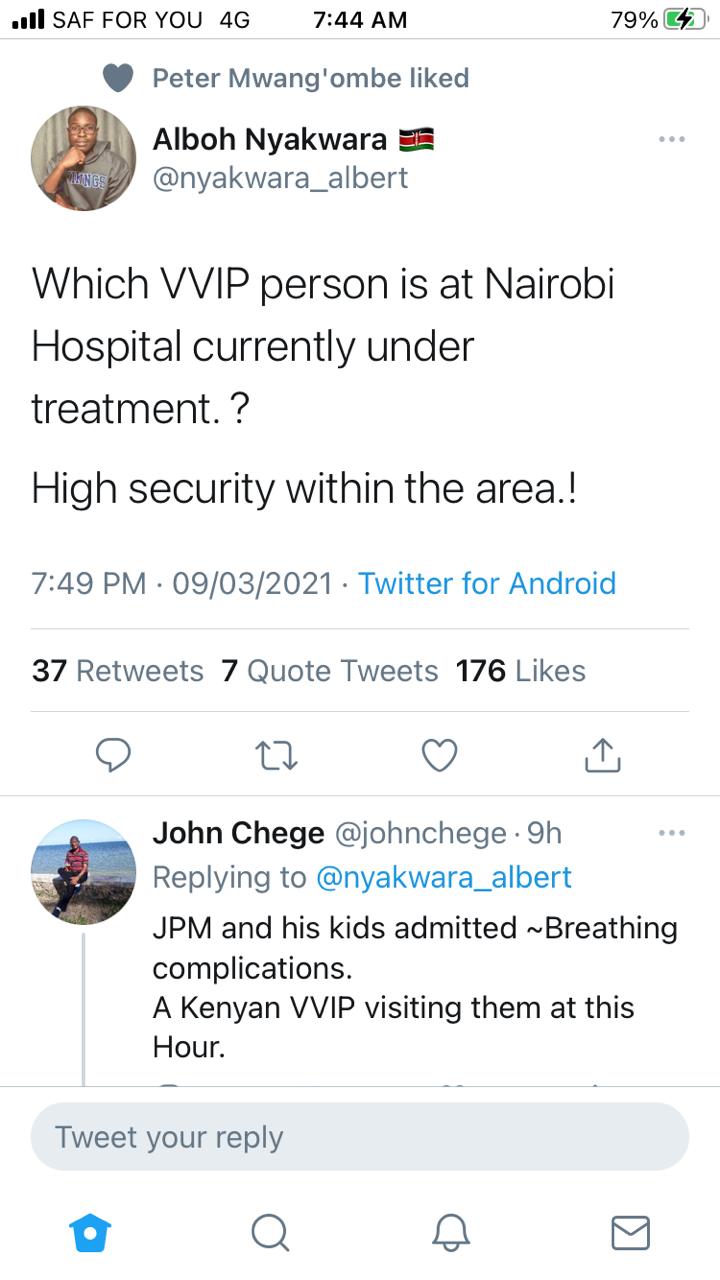Tap the Twitter for Android link
The width and height of the screenshot is (720, 1280).
(x=487, y=583)
